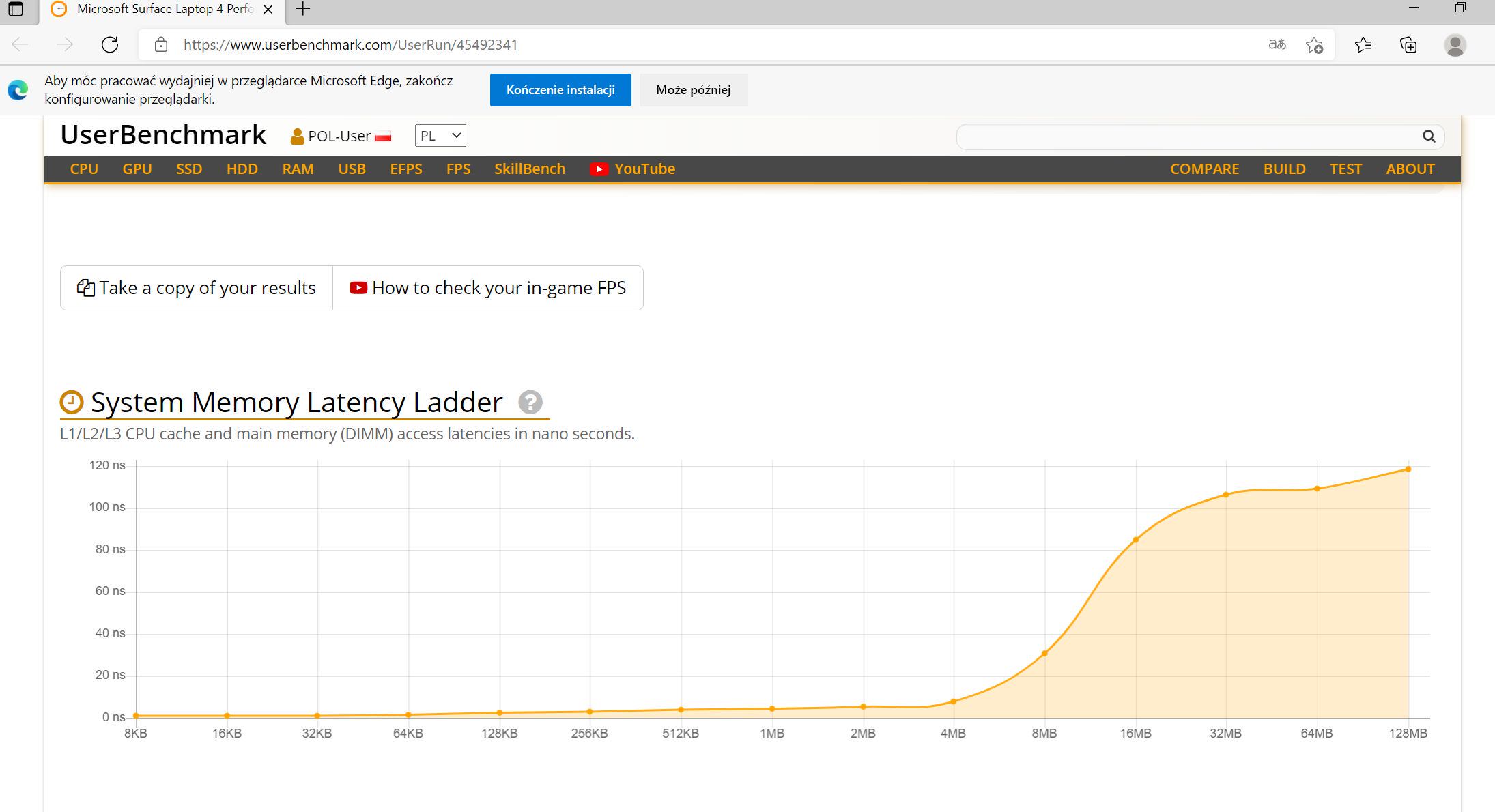Click How to check your in-game FPS
Viewport: 1495px width, 812px height.
[488, 288]
